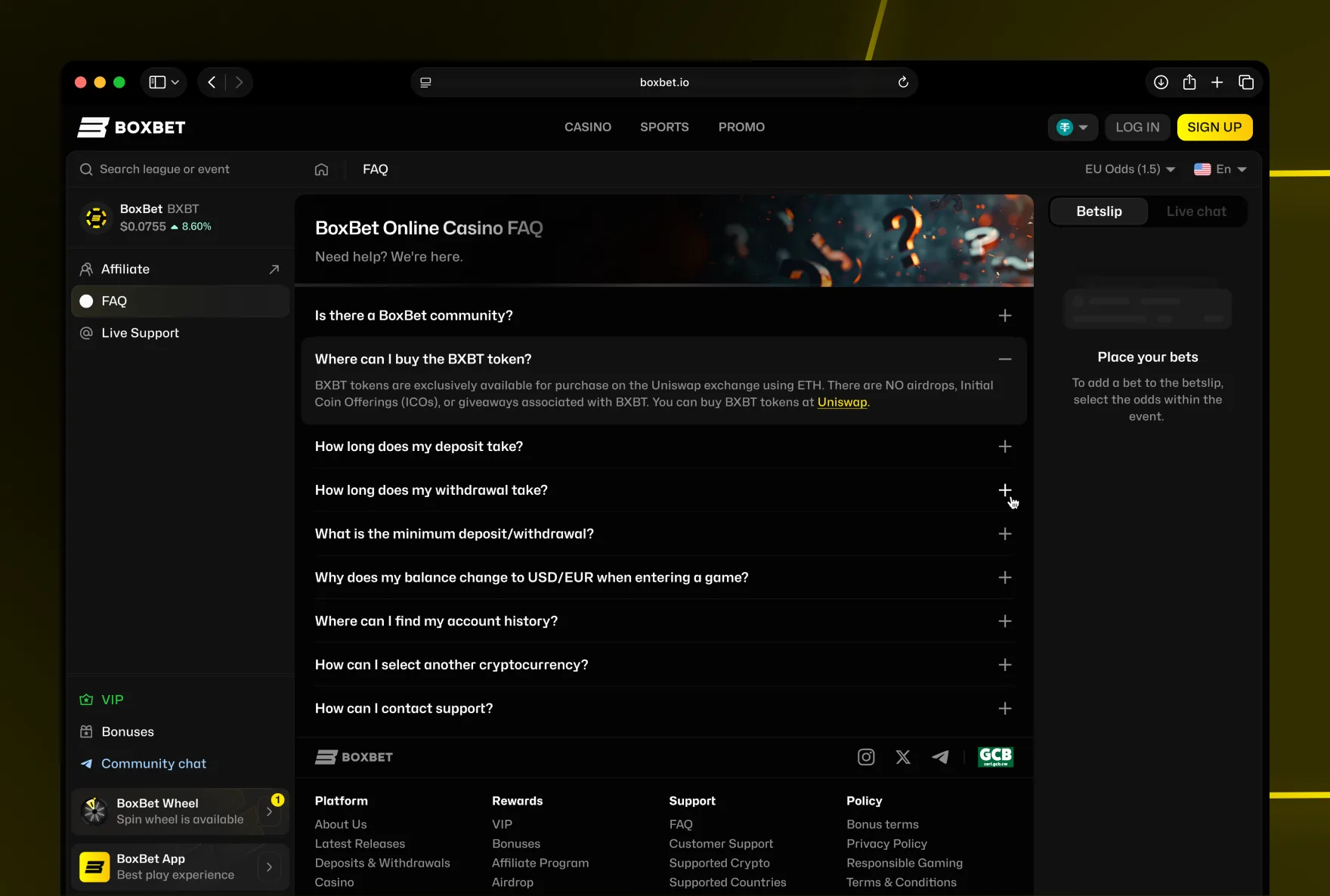Image resolution: width=1330 pixels, height=896 pixels.
Task: Click the 'Search league or event' field
Action: pyautogui.click(x=180, y=169)
